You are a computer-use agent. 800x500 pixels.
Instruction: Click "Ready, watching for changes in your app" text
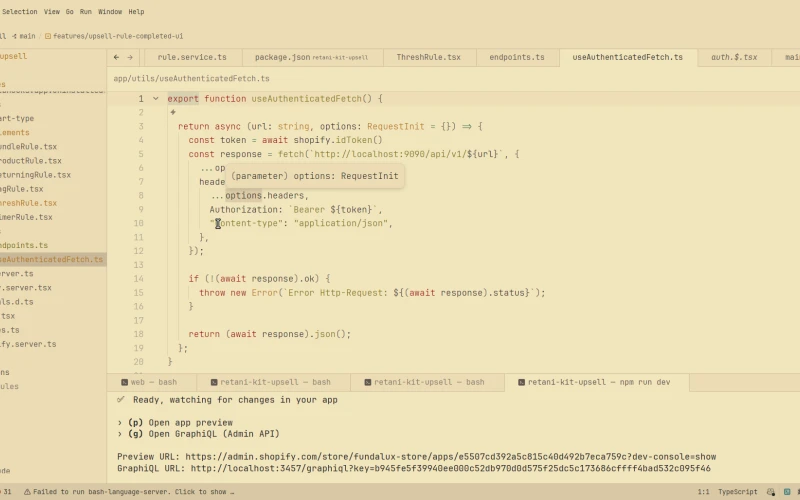click(x=235, y=400)
